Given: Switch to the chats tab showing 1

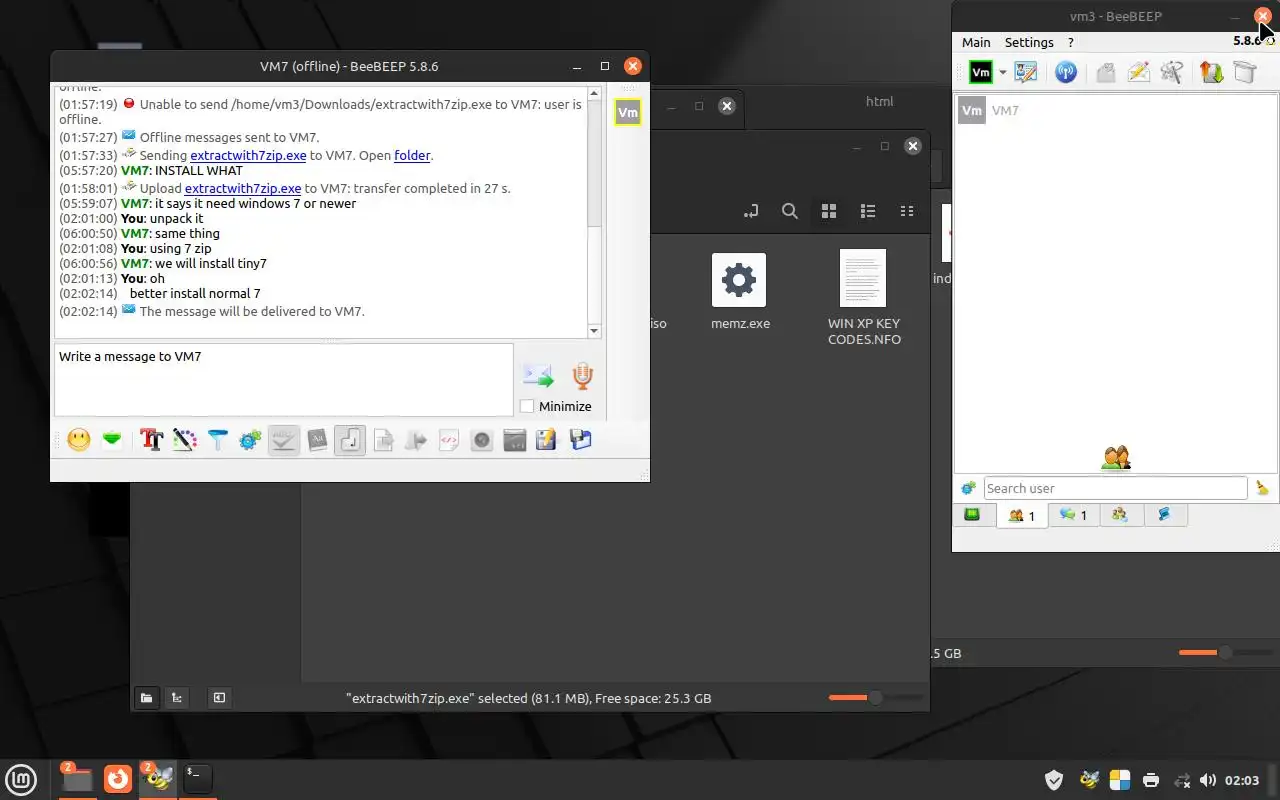Looking at the screenshot, I should 1073,515.
